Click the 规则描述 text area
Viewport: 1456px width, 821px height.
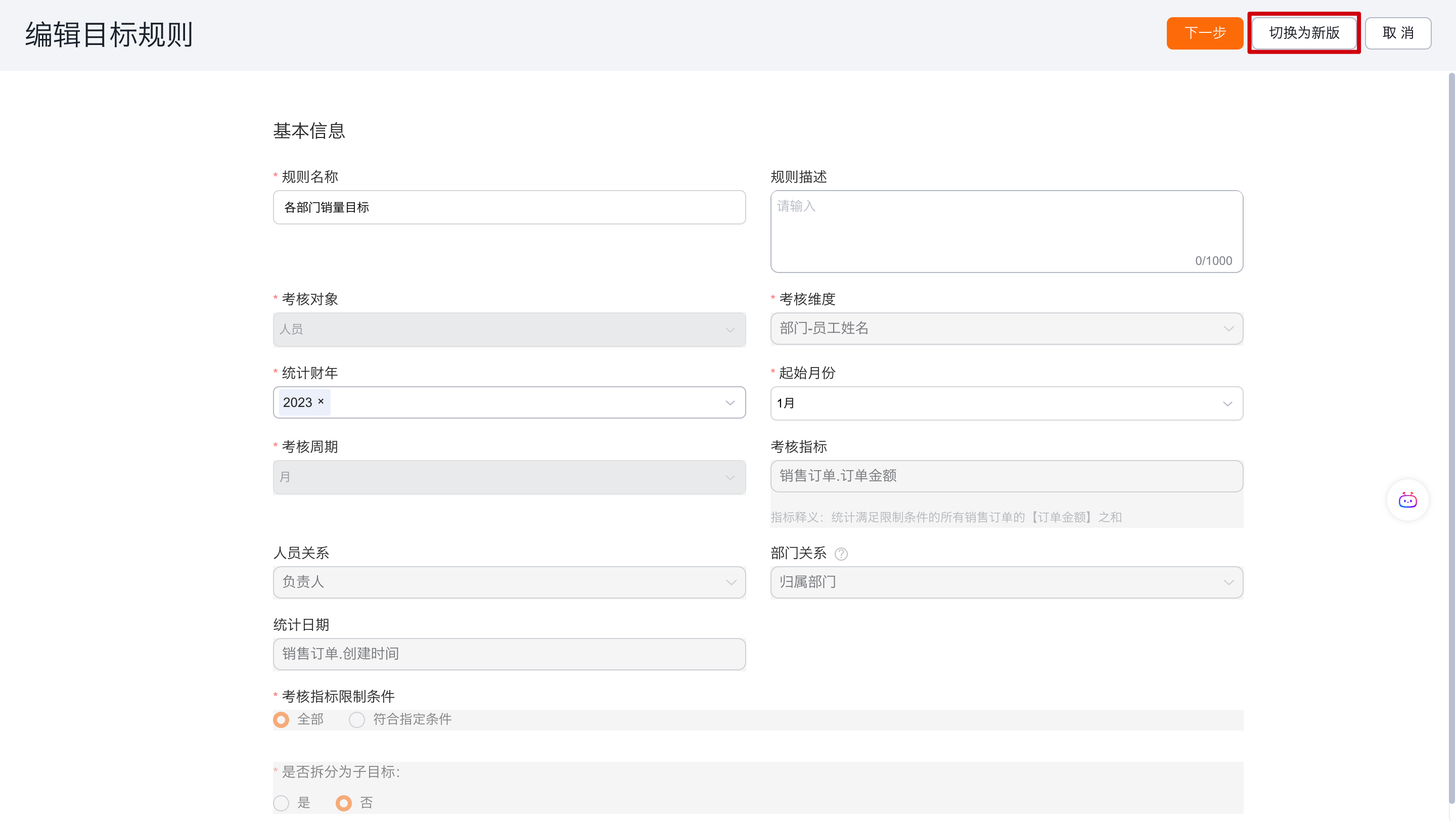[x=1006, y=231]
